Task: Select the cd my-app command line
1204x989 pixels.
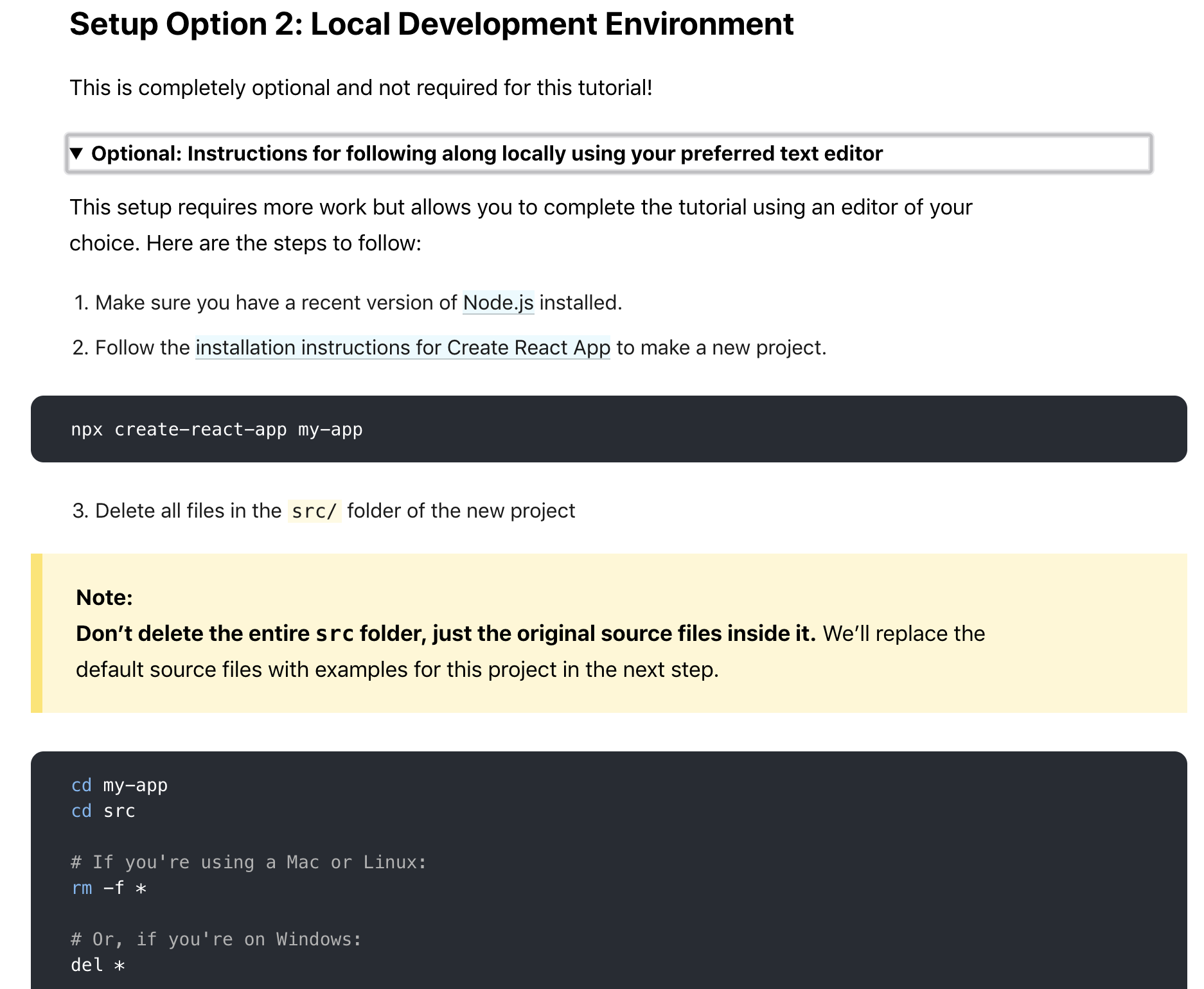Action: click(119, 785)
